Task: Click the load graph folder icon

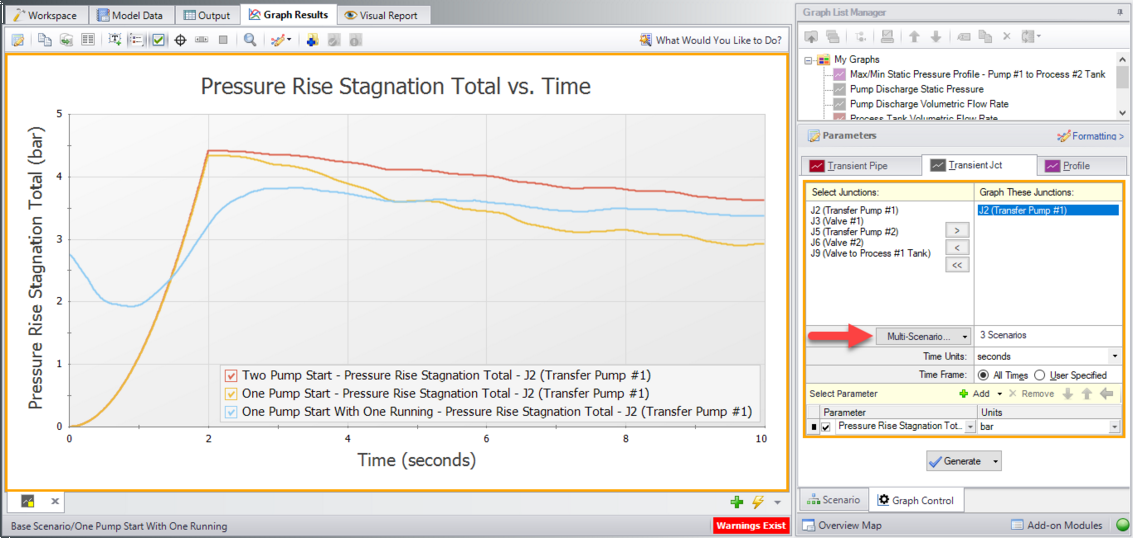Action: pyautogui.click(x=810, y=35)
